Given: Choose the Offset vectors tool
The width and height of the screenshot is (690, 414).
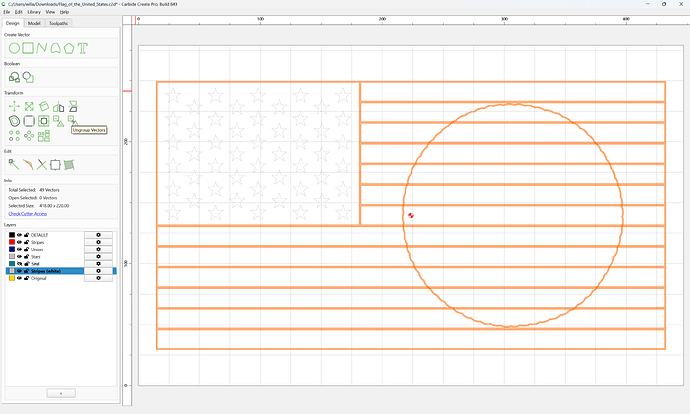Looking at the screenshot, I should pyautogui.click(x=14, y=121).
